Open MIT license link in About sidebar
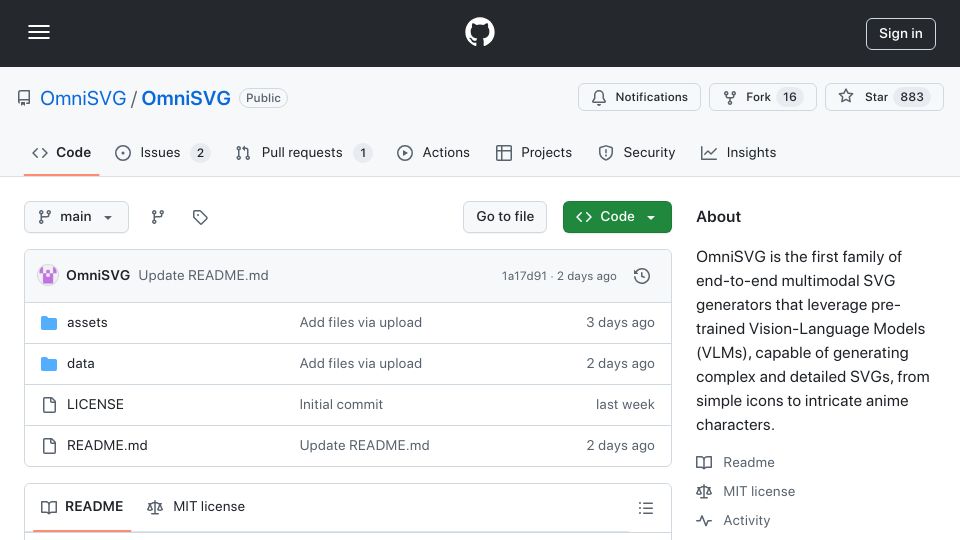The width and height of the screenshot is (960, 540). pyautogui.click(x=746, y=492)
